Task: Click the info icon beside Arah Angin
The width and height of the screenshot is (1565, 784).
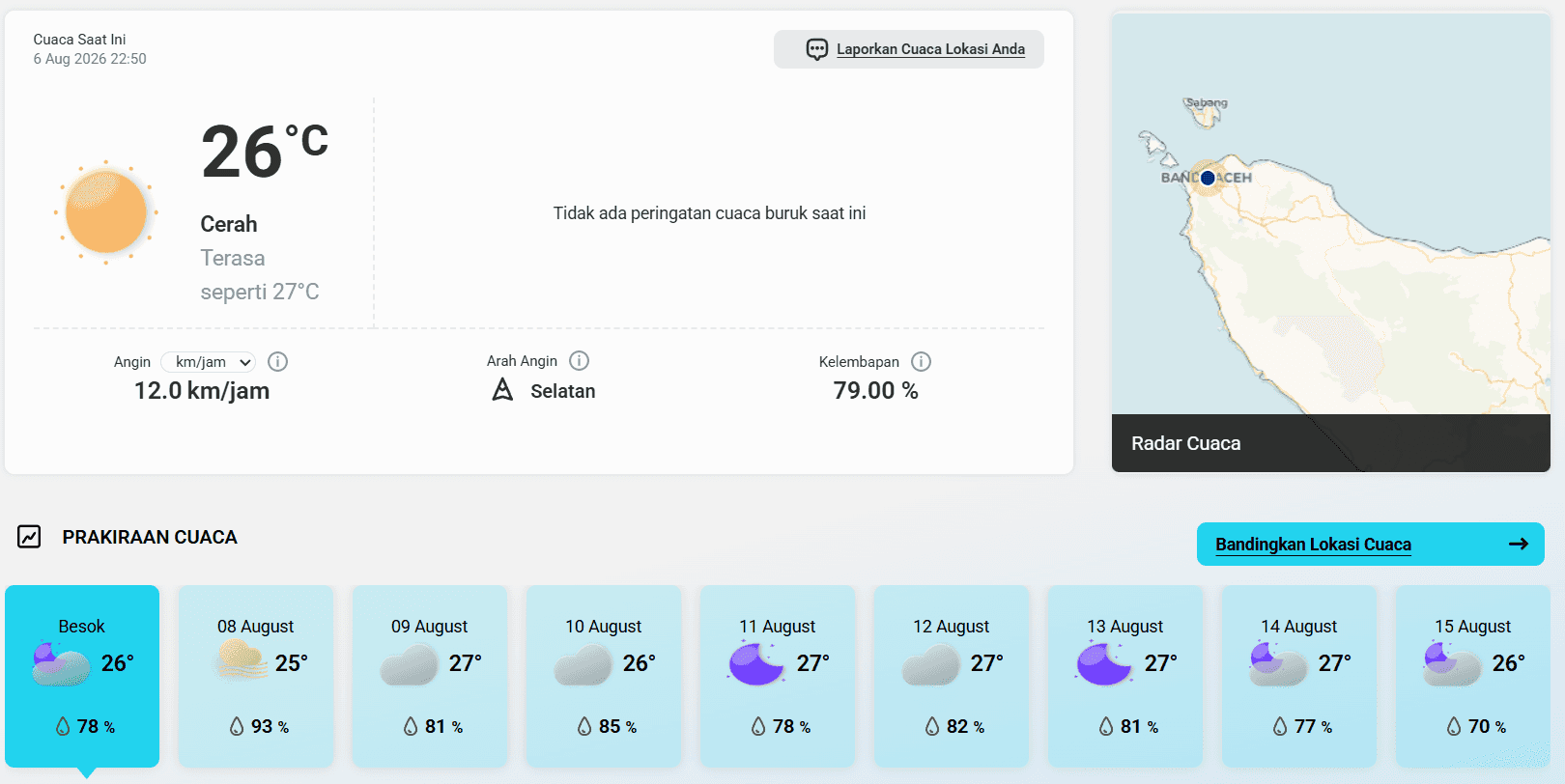Action: coord(579,361)
